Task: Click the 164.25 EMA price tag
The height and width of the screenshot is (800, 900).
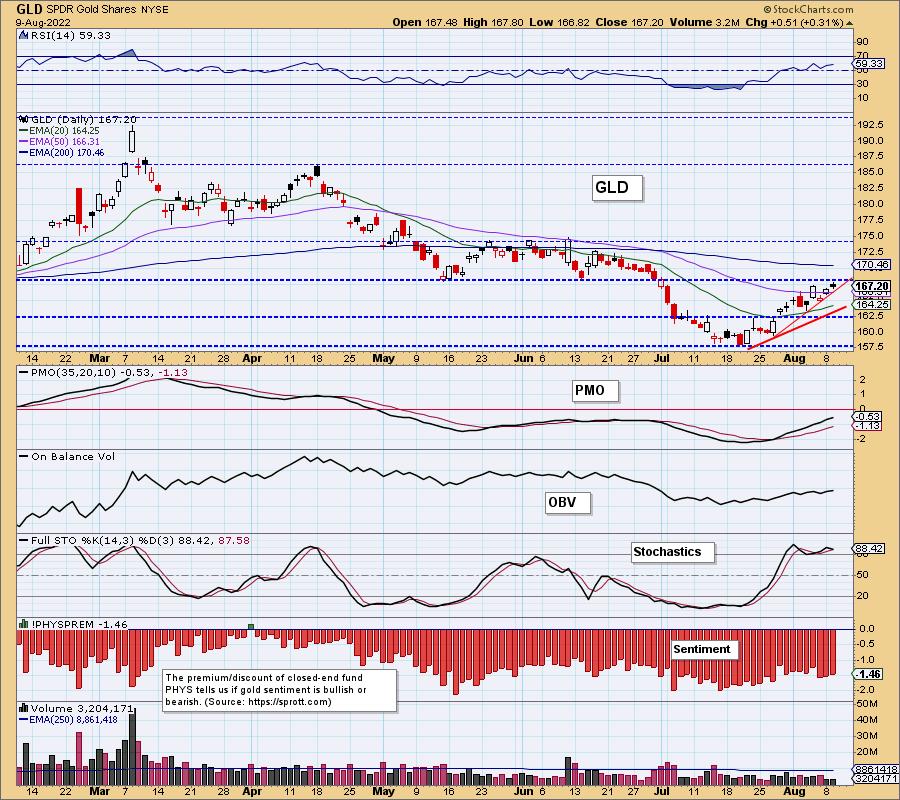Action: pos(872,304)
